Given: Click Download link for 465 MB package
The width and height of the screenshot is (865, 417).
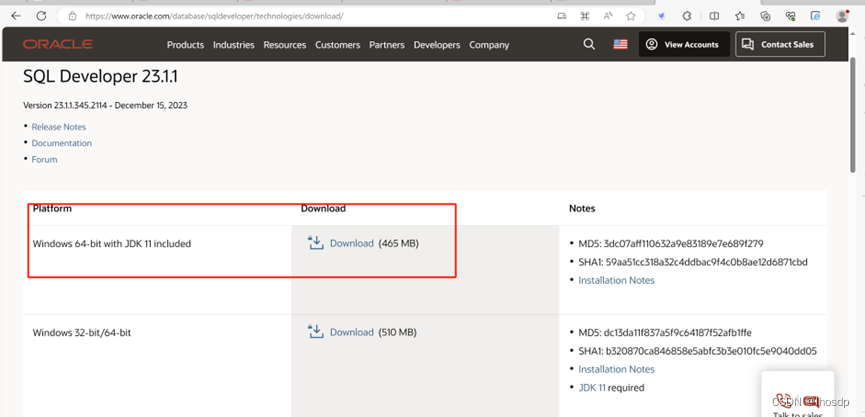Looking at the screenshot, I should click(x=351, y=243).
